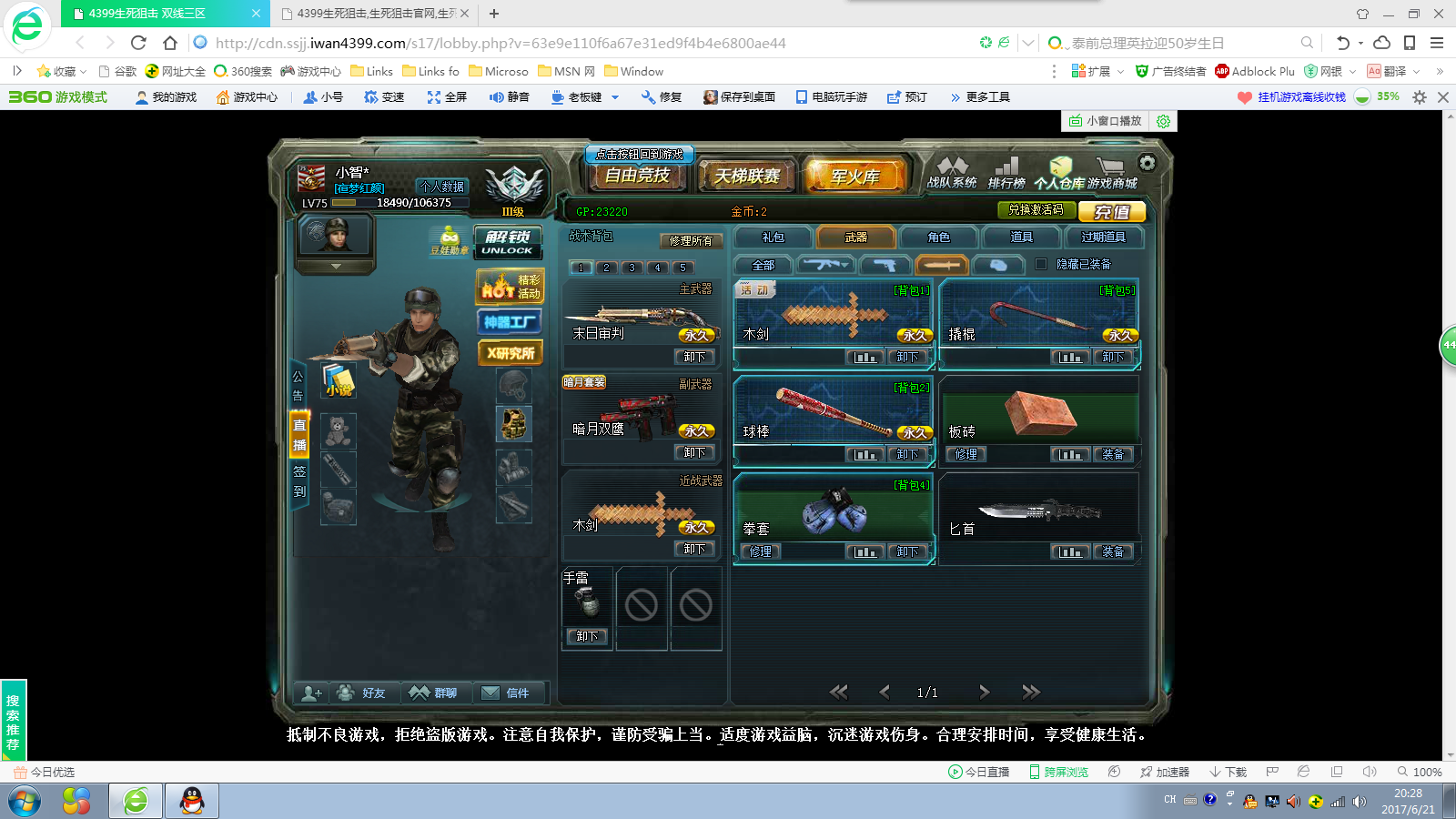Open the 过期道具 inventory tab
This screenshot has height=819, width=1456.
pos(1104,238)
